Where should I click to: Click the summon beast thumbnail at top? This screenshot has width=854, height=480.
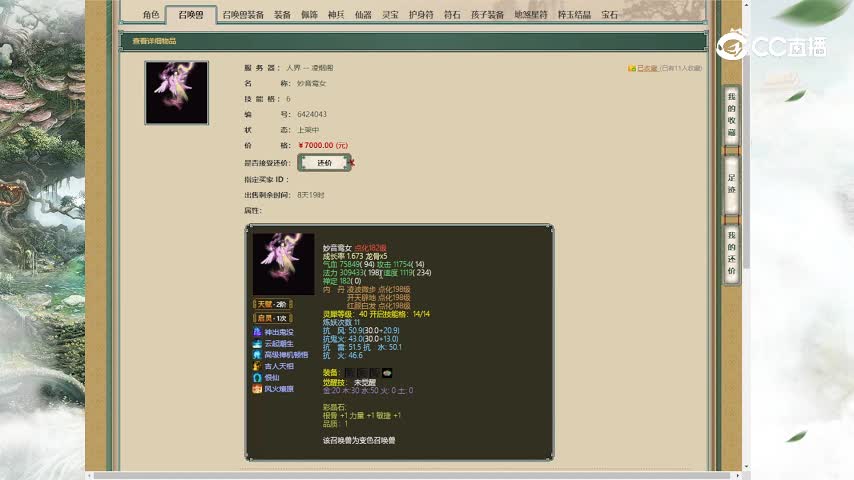pos(176,93)
